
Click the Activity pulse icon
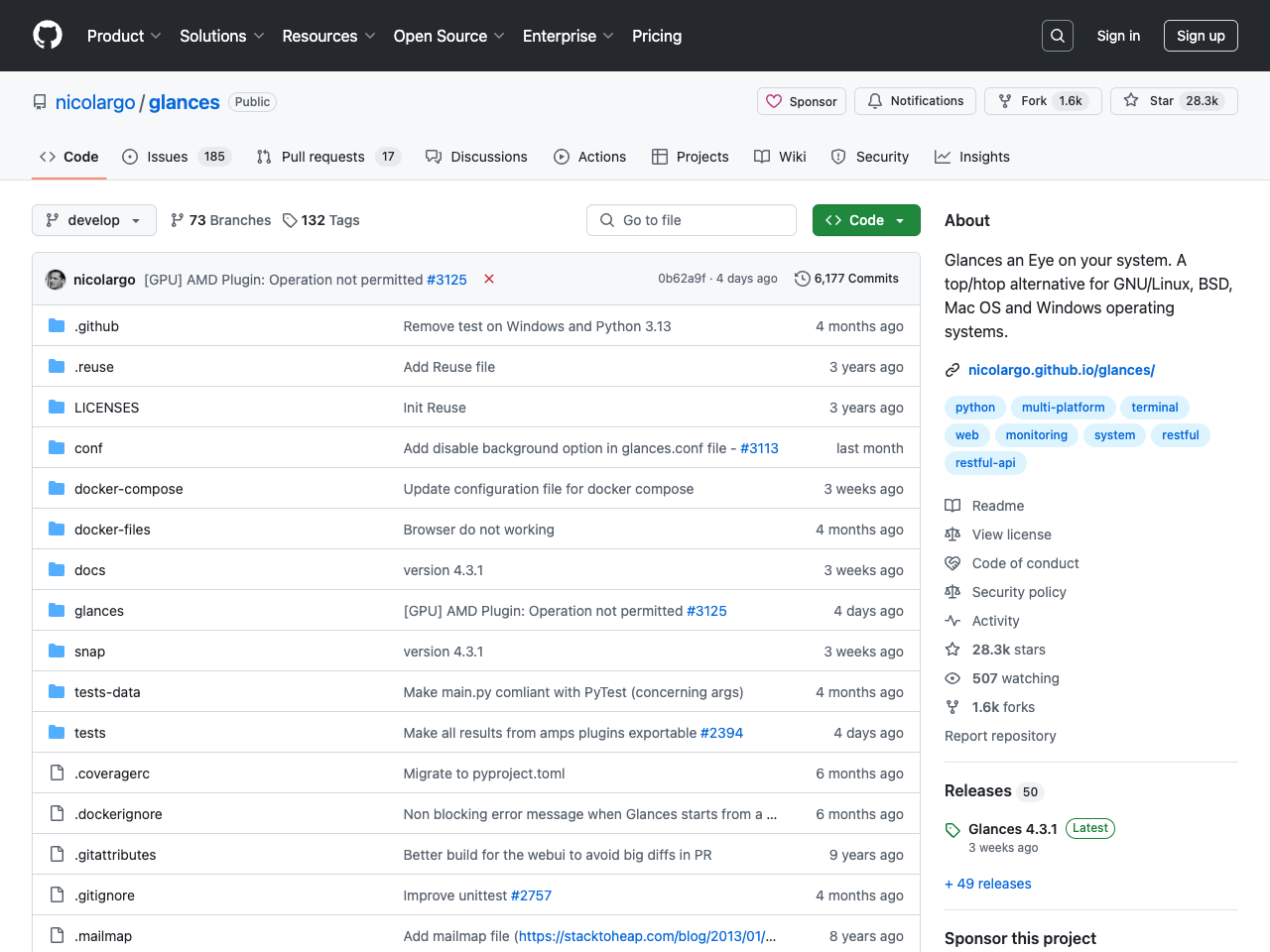click(952, 621)
